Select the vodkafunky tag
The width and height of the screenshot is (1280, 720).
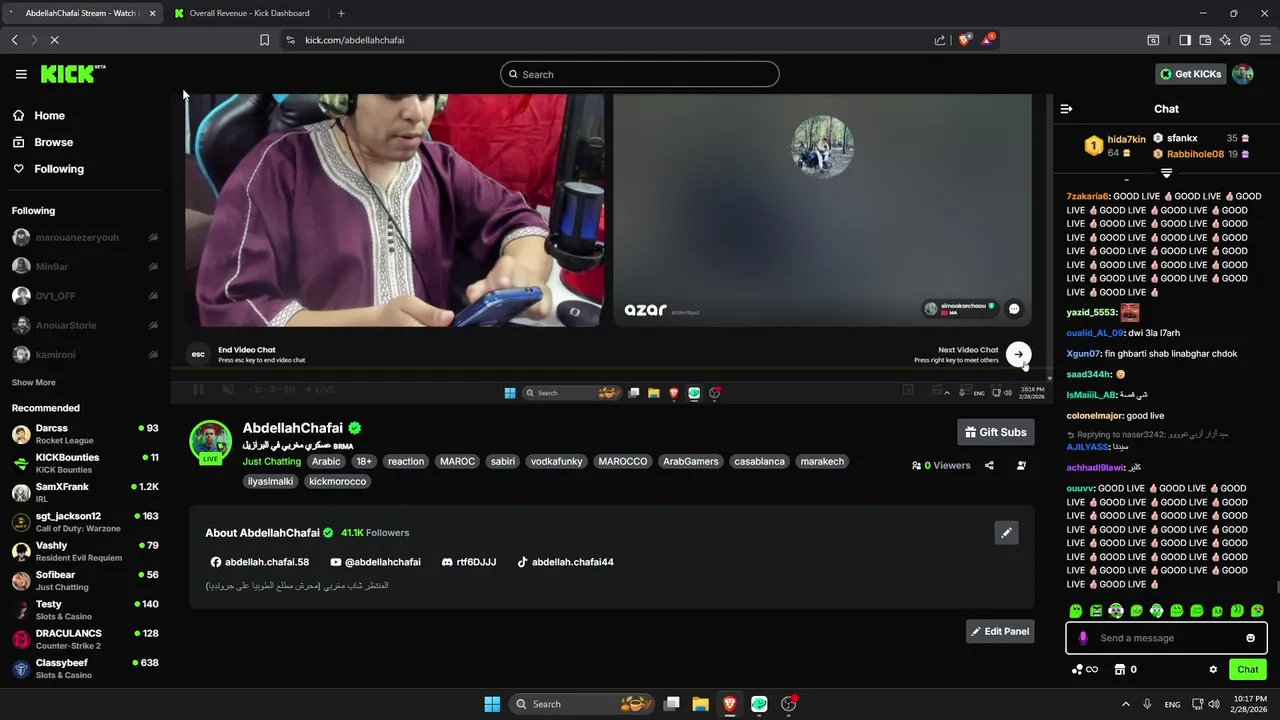coord(556,461)
